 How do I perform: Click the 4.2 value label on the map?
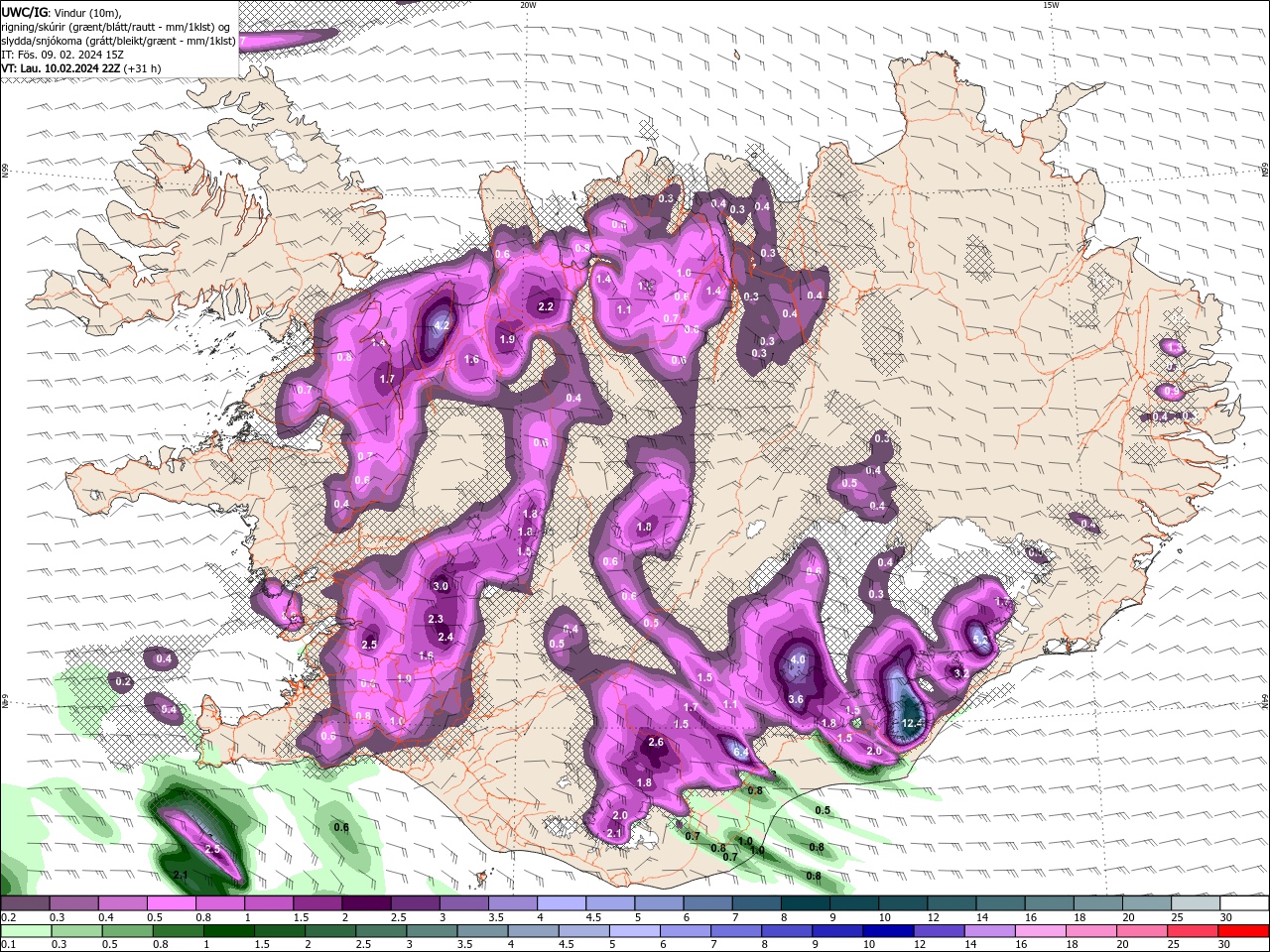pos(443,325)
